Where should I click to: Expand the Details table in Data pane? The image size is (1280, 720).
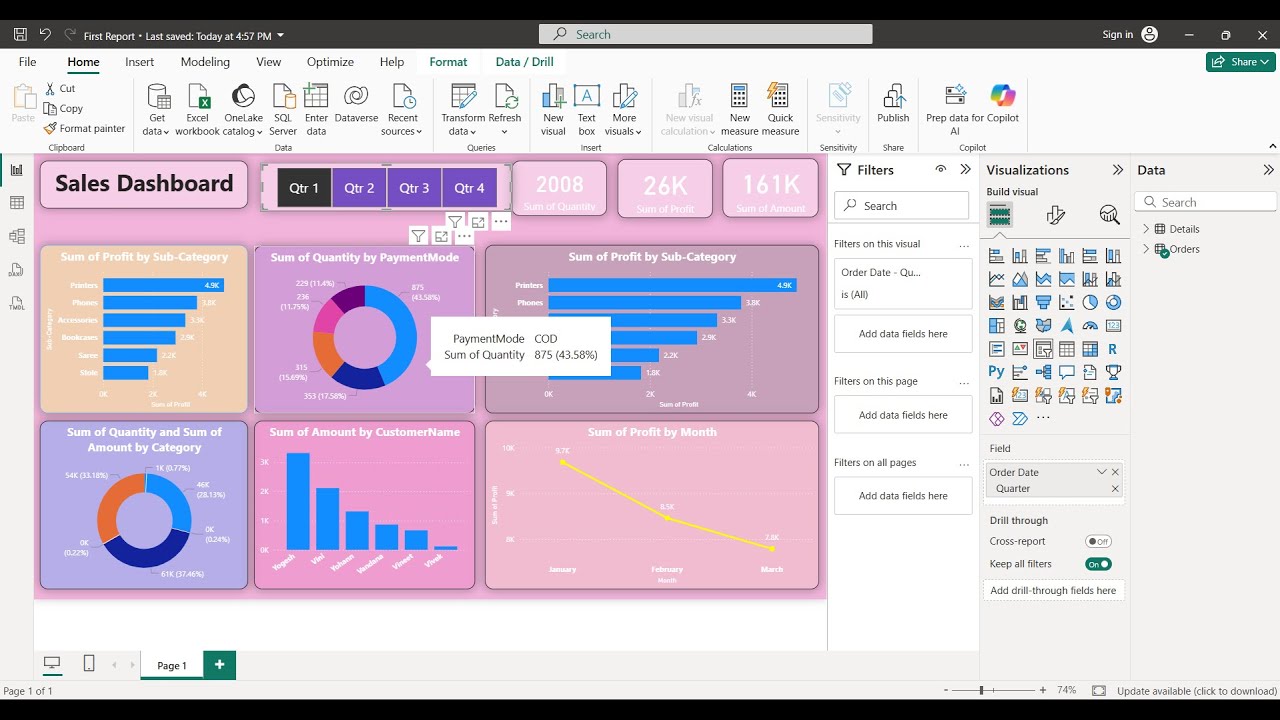[x=1146, y=229]
